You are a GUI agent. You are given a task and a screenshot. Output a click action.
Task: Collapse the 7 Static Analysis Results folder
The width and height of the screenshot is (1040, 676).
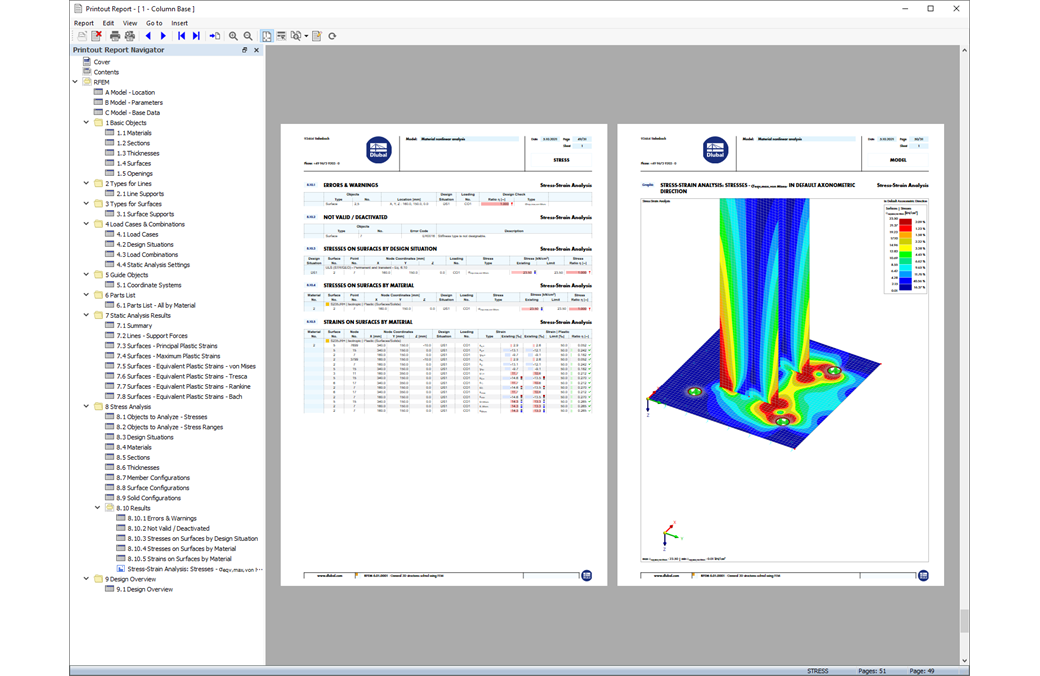click(86, 315)
